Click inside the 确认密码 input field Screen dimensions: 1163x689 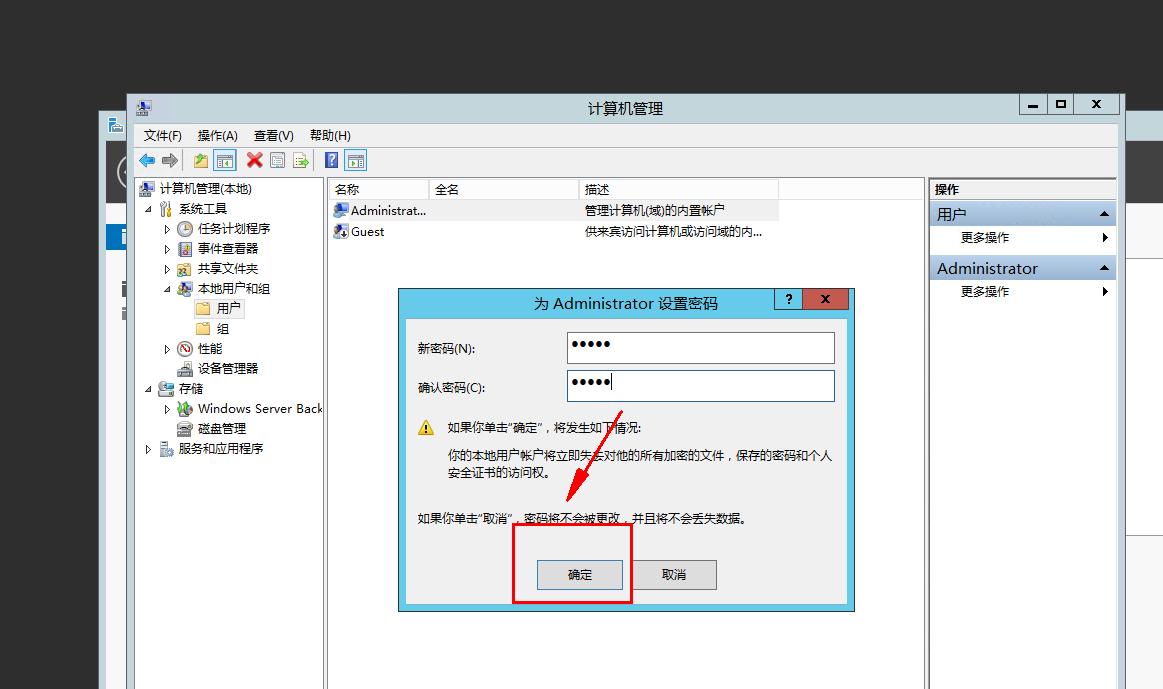click(x=700, y=386)
